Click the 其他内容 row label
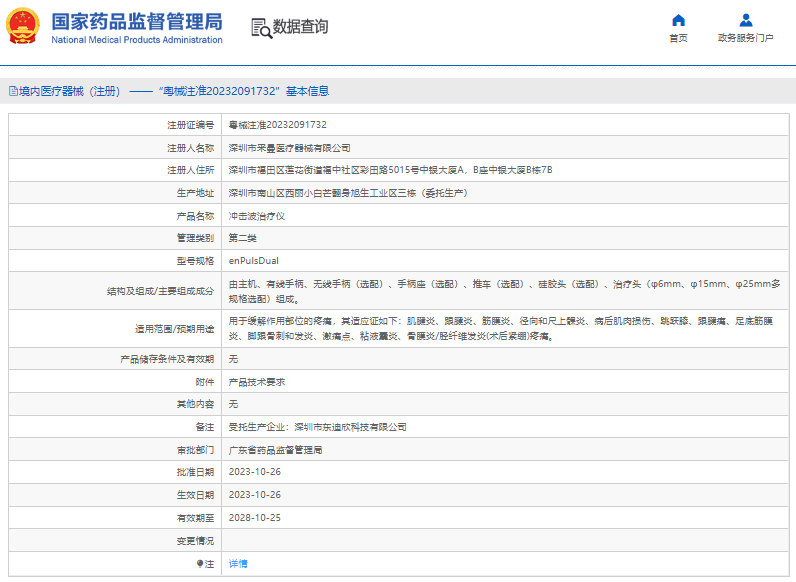Image resolution: width=796 pixels, height=582 pixels. pos(195,404)
